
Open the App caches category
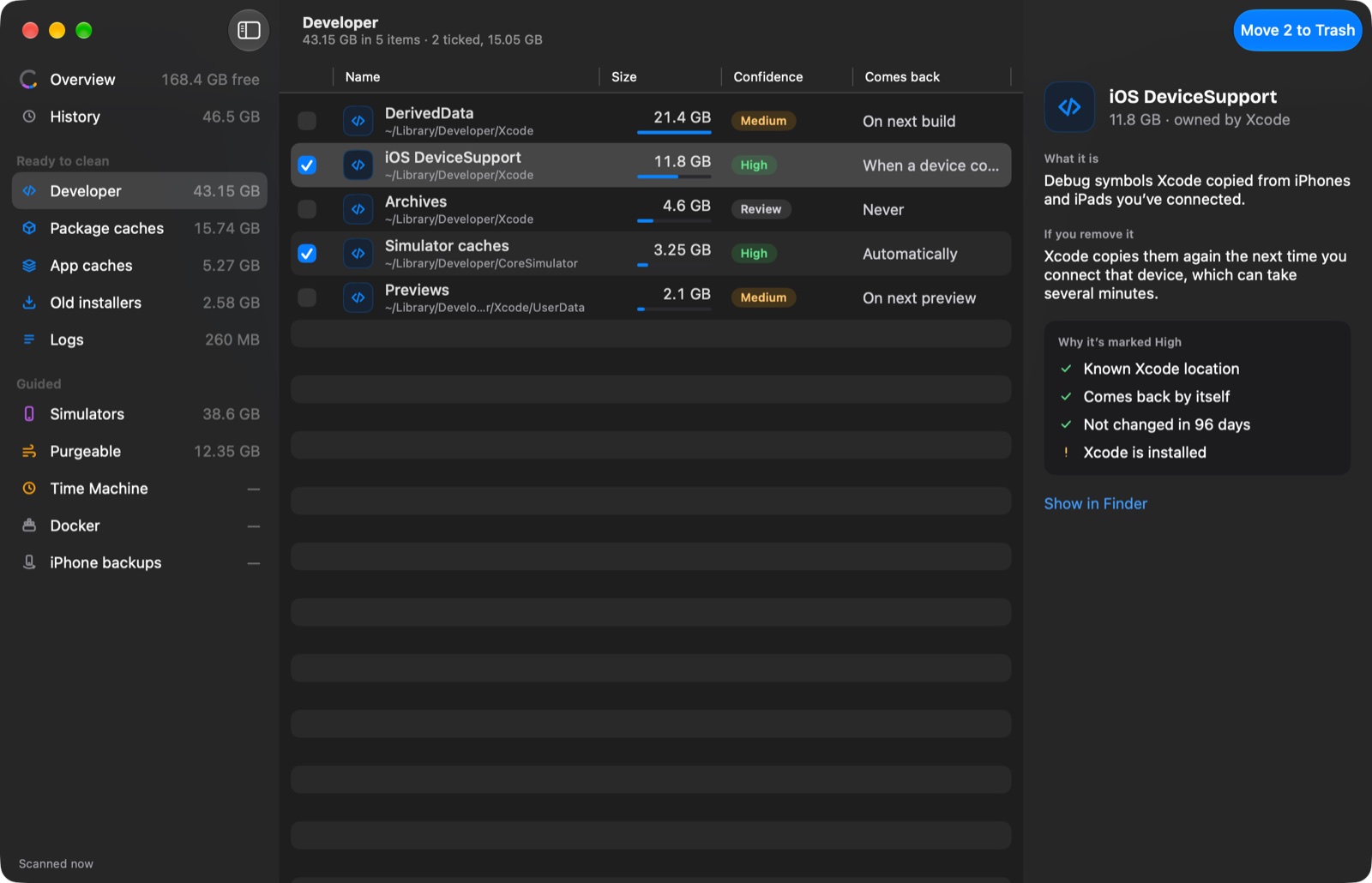click(140, 266)
